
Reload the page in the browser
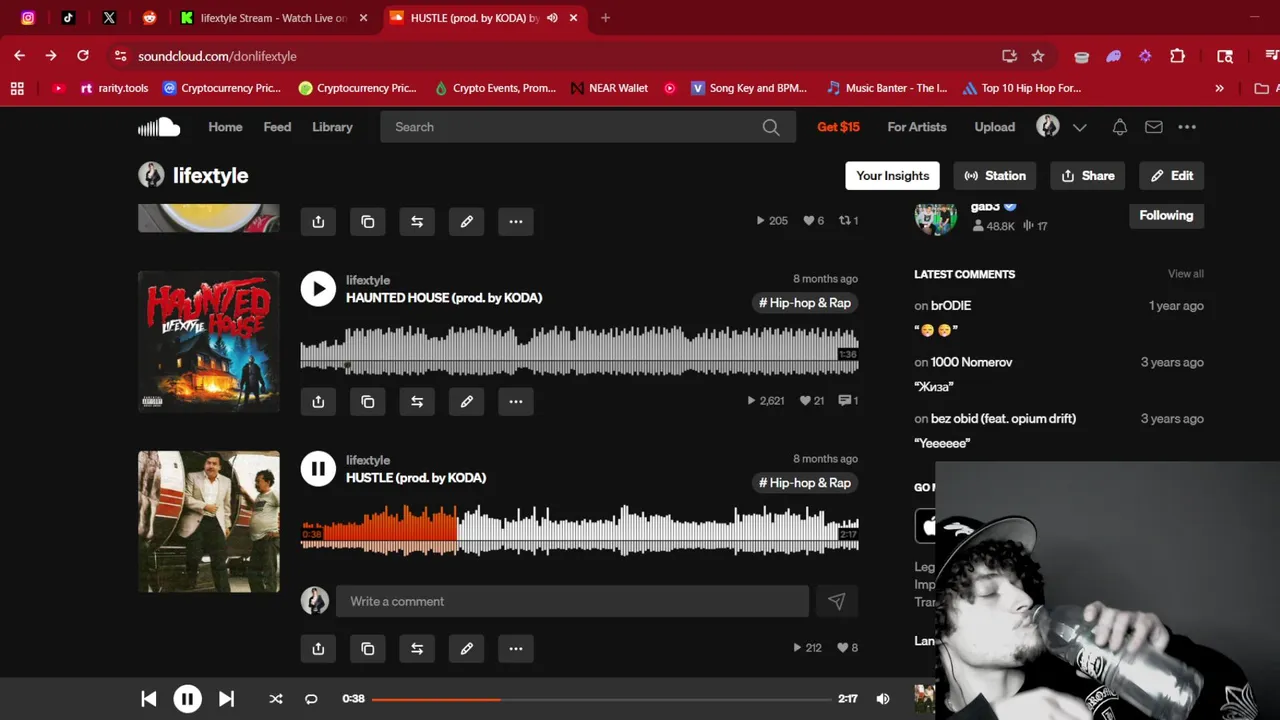(83, 56)
